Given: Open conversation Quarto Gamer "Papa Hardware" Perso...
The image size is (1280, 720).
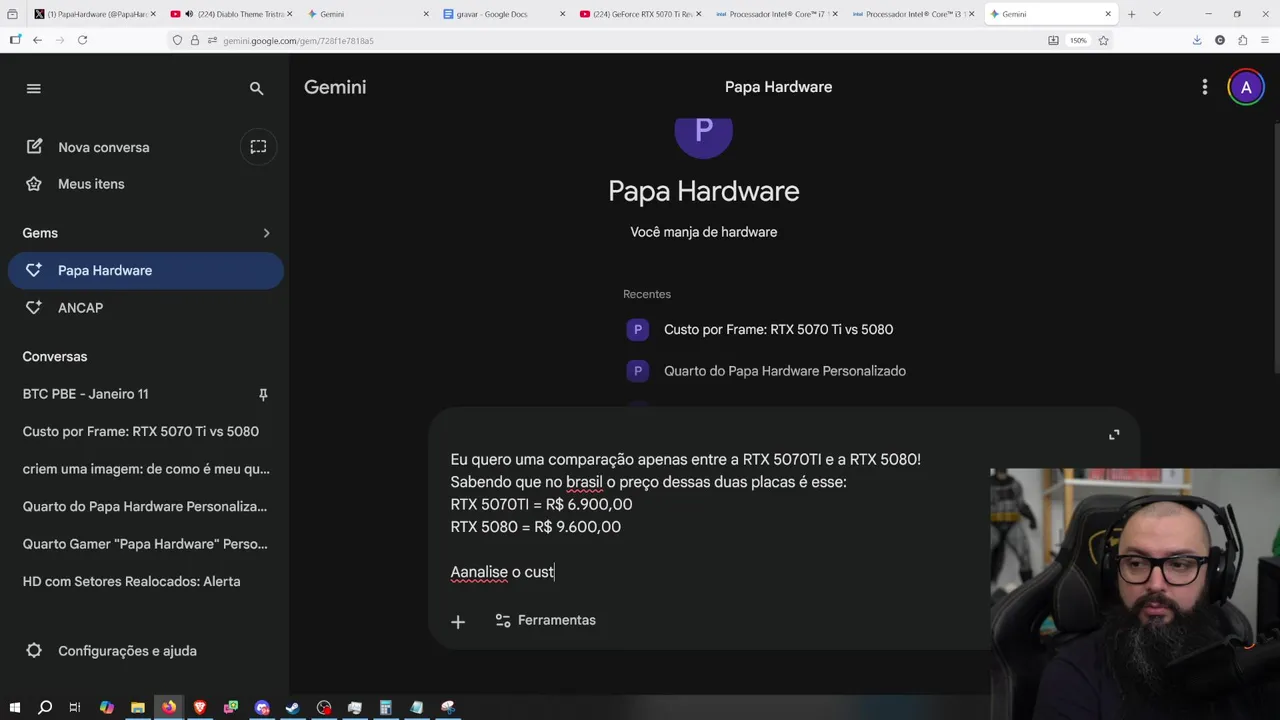Looking at the screenshot, I should [145, 544].
